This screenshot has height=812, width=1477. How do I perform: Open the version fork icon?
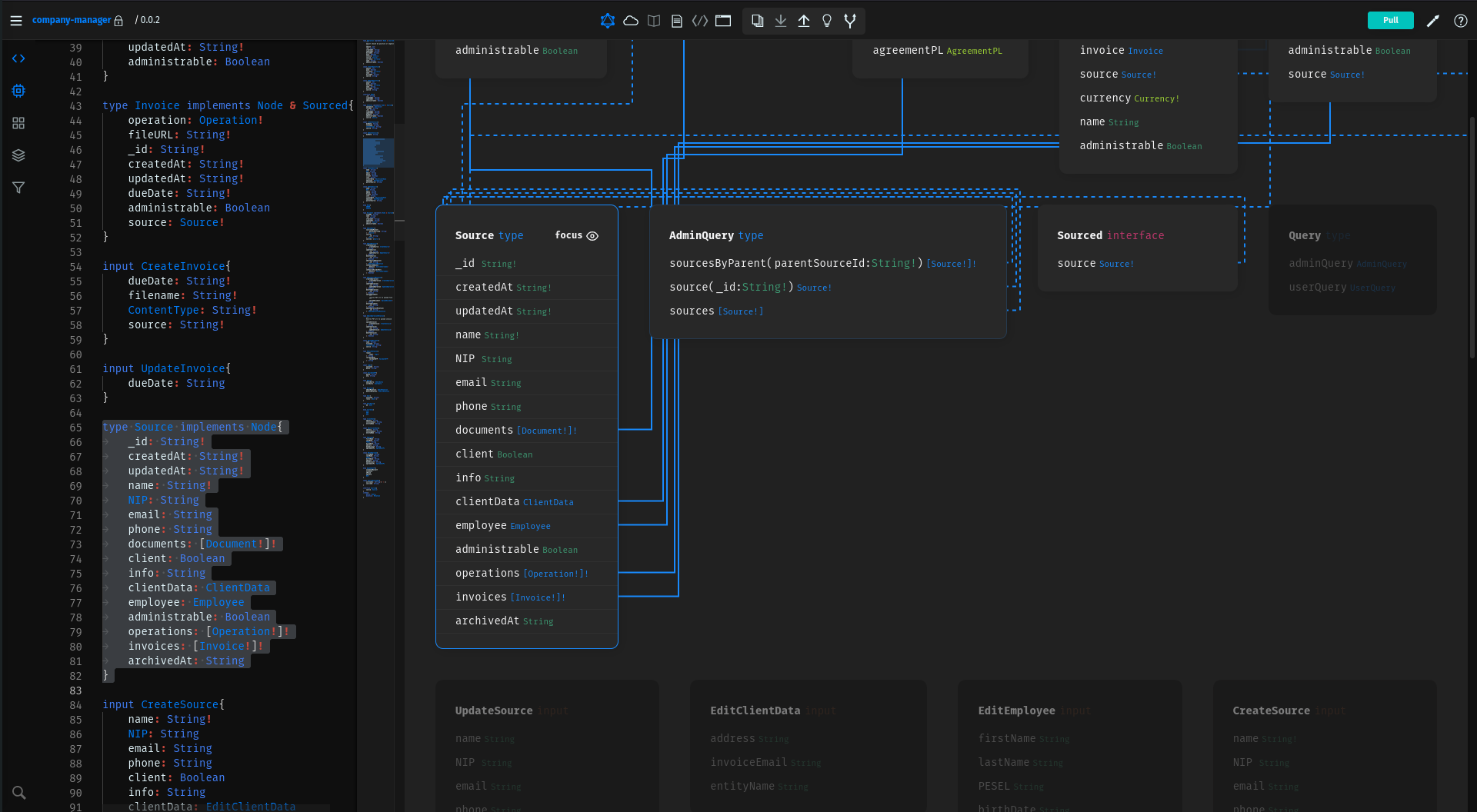(850, 21)
